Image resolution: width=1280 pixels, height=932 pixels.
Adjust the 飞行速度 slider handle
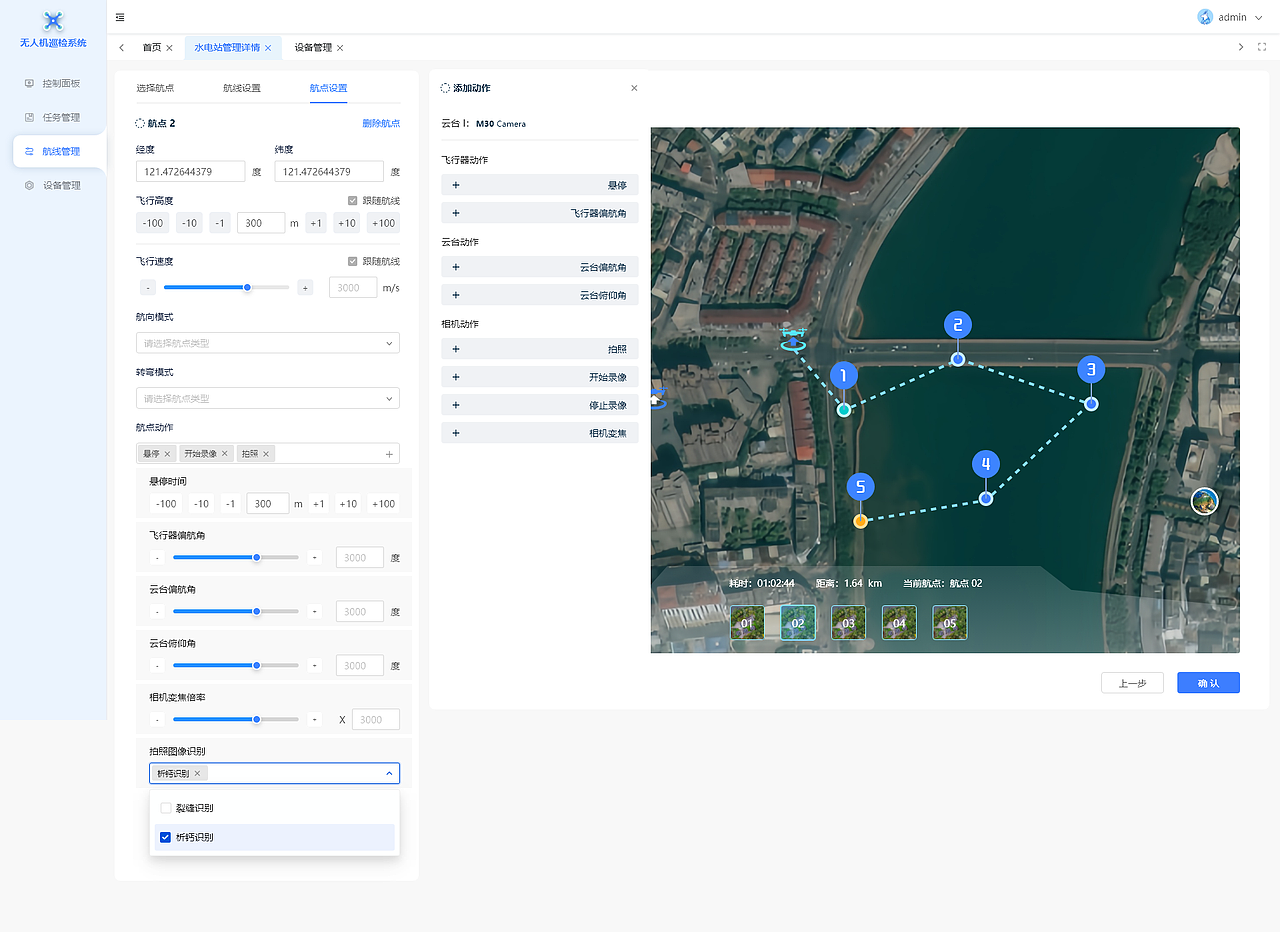[247, 287]
